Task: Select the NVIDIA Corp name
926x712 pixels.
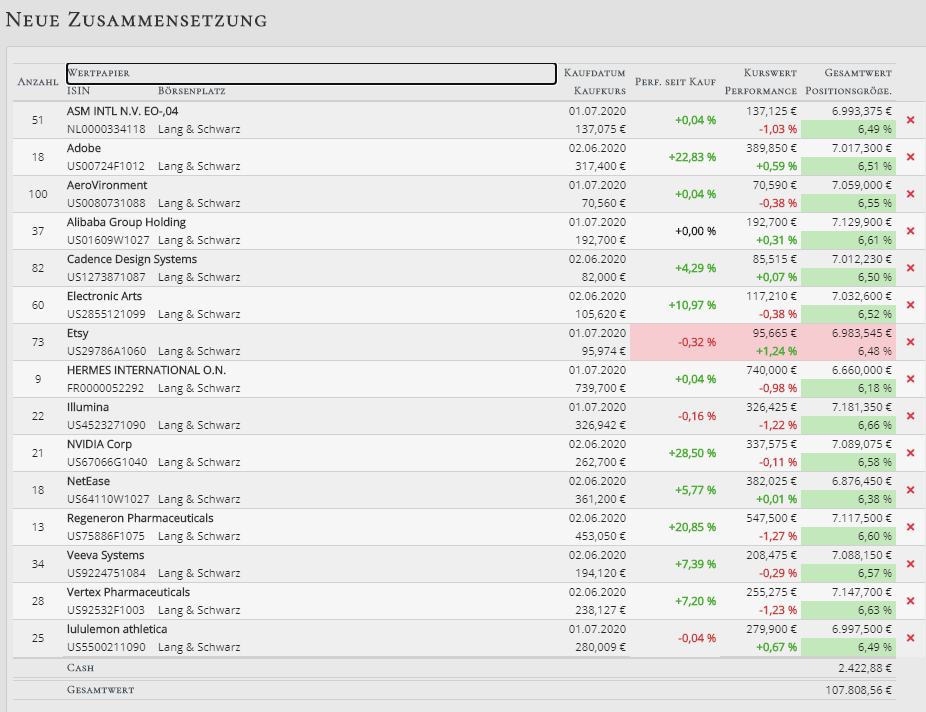Action: 99,444
